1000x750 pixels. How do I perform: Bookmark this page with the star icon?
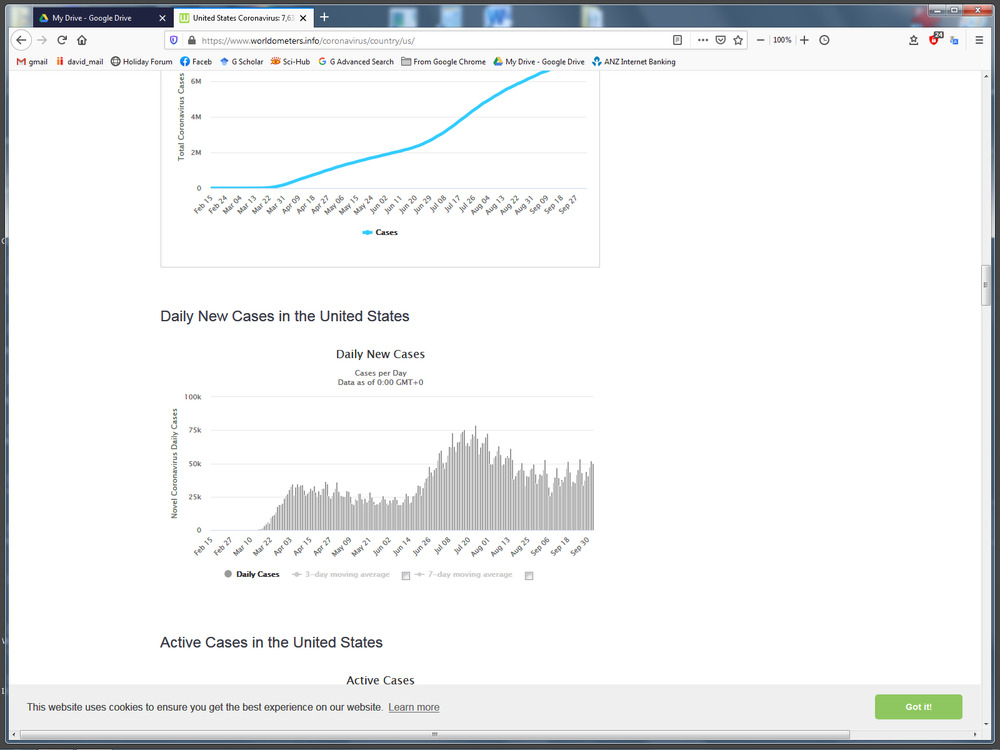pos(738,40)
